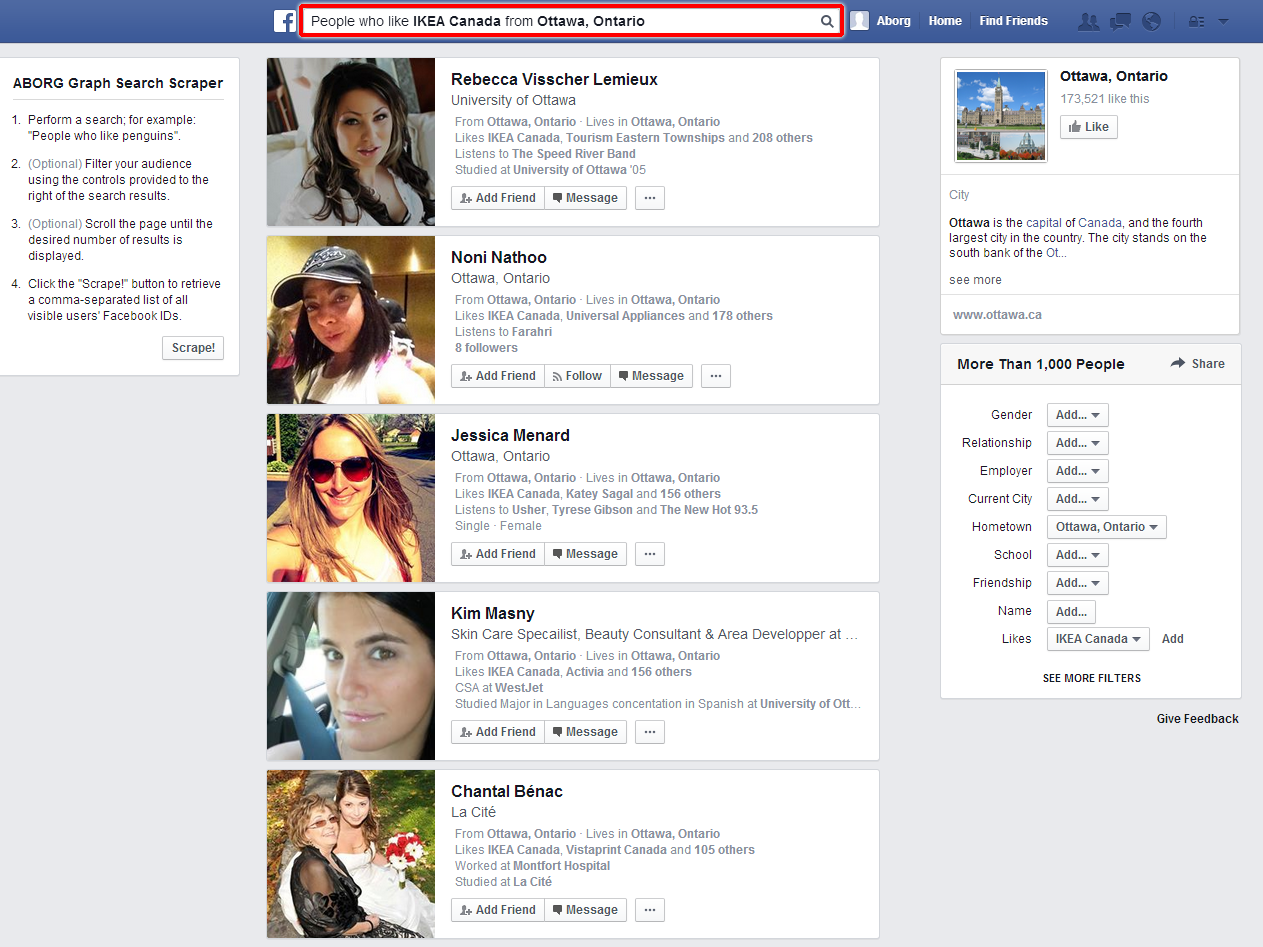Click Share in More Than 1,000 People panel

1198,364
